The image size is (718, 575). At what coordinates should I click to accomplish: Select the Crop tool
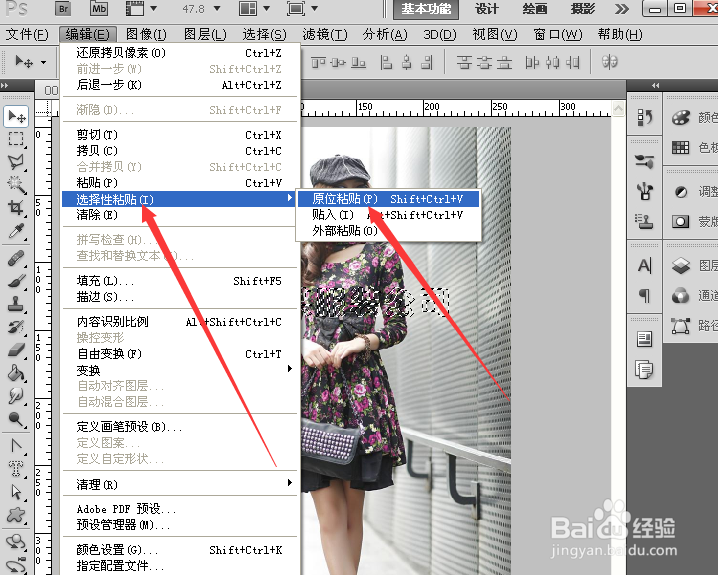pos(16,208)
